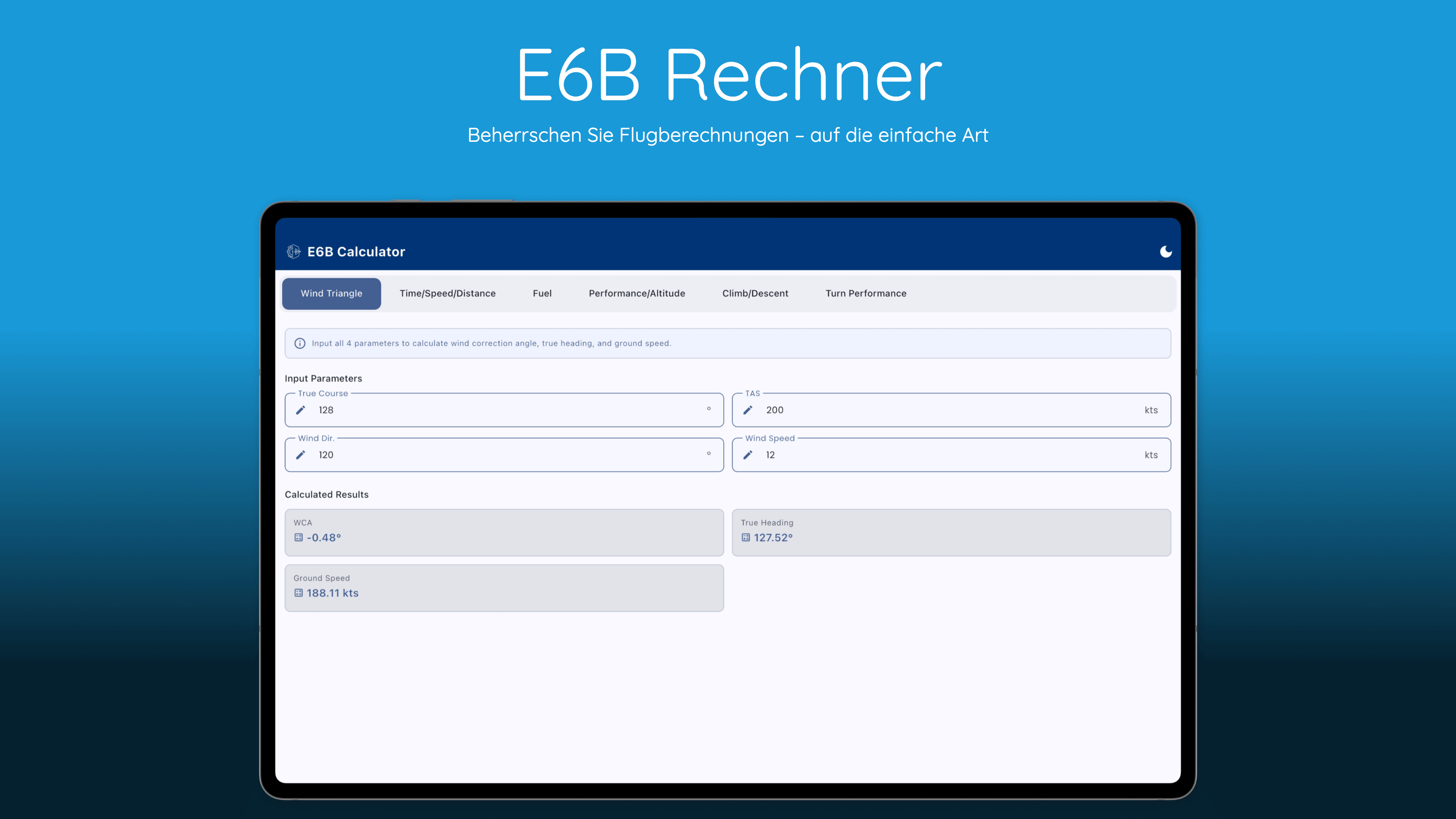Open the Climb/Descent tab
Screen dimensions: 1456x819
755,293
